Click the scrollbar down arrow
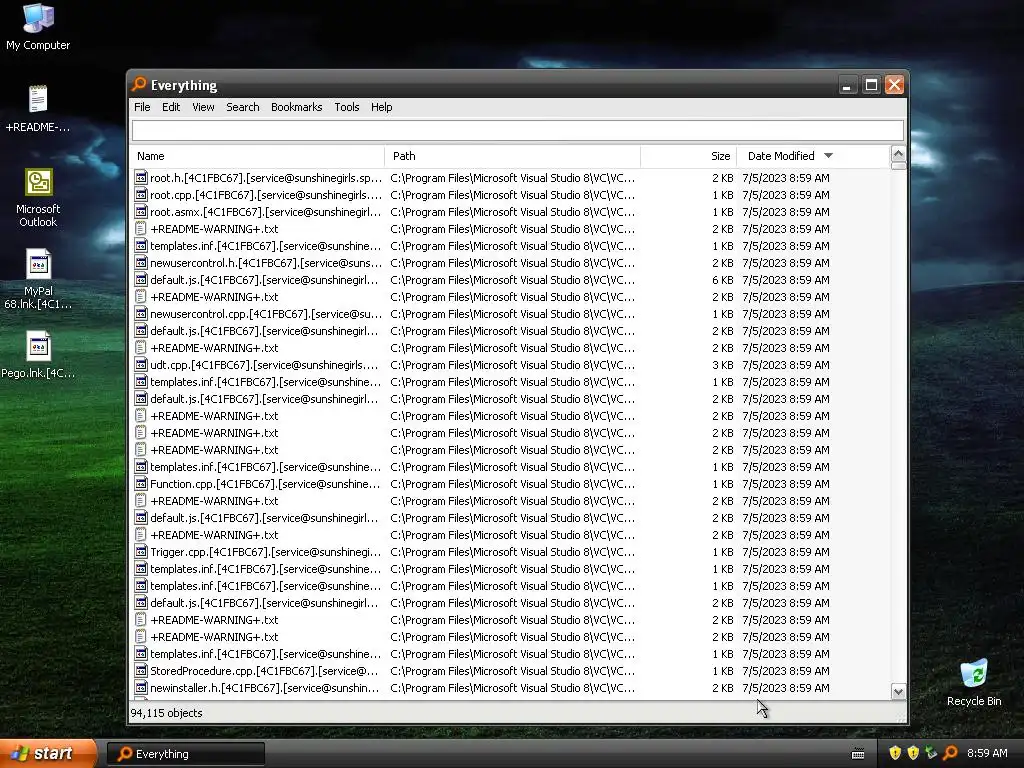The height and width of the screenshot is (768, 1024). coord(899,692)
